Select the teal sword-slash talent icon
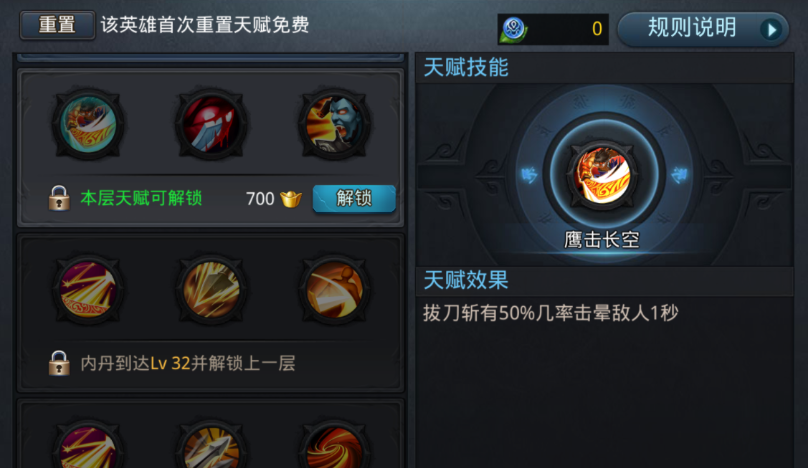 (88, 124)
